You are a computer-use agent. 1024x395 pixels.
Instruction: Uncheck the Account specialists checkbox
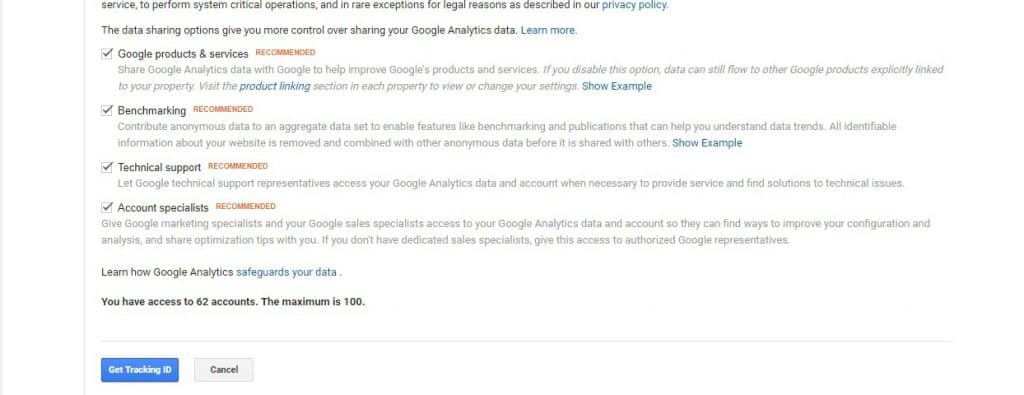pyautogui.click(x=107, y=207)
